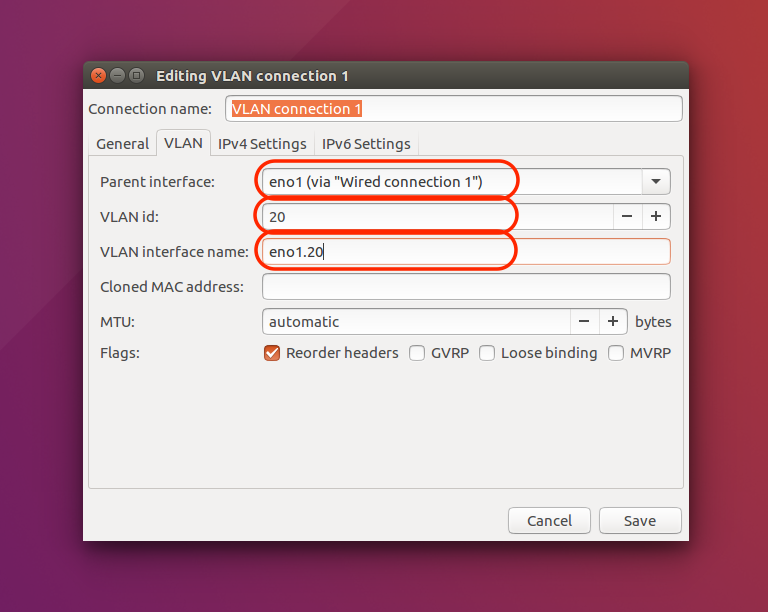The width and height of the screenshot is (768, 612).
Task: Uncheck the Reorder headers flag
Action: pyautogui.click(x=272, y=353)
